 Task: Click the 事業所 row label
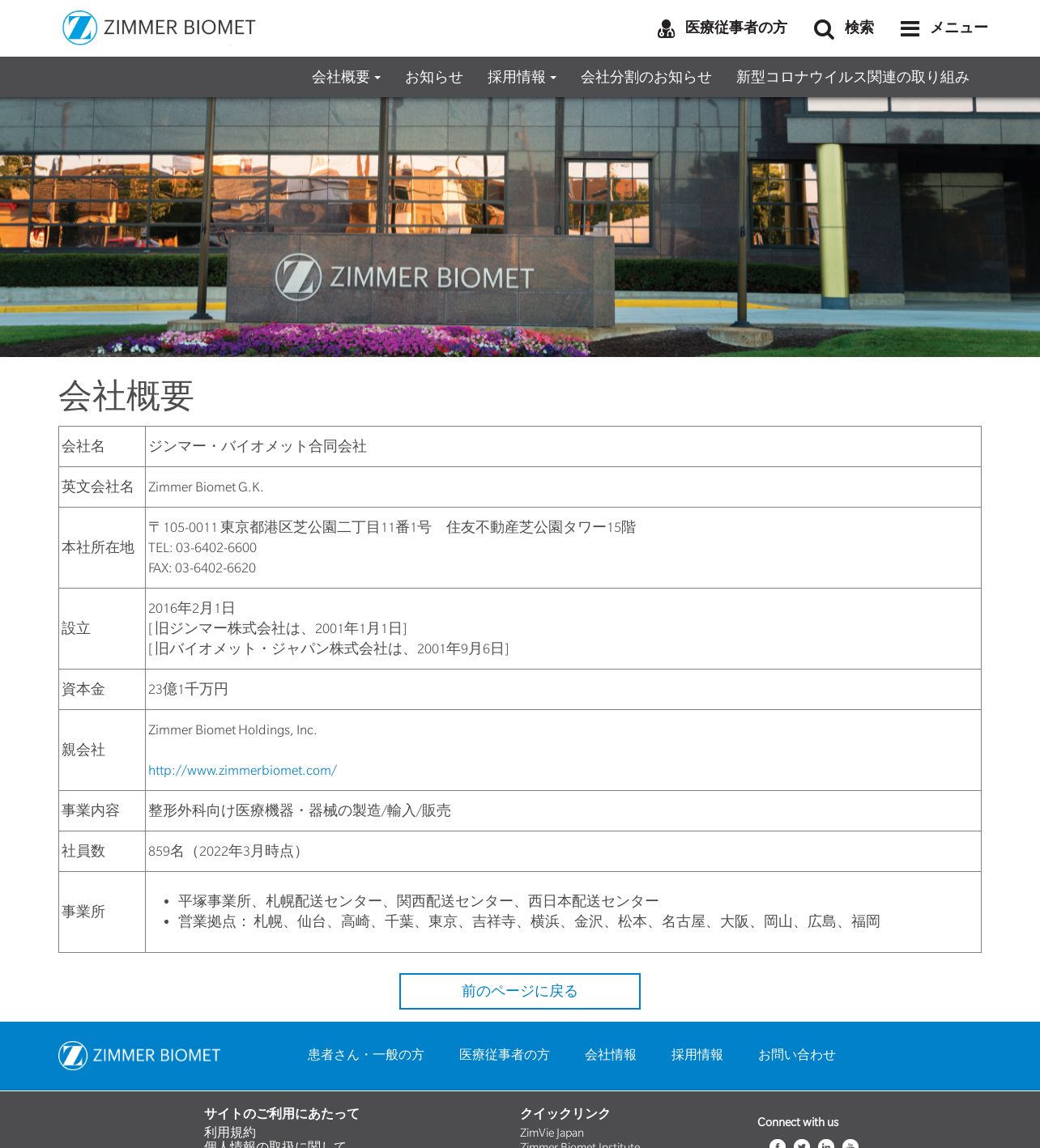(83, 912)
